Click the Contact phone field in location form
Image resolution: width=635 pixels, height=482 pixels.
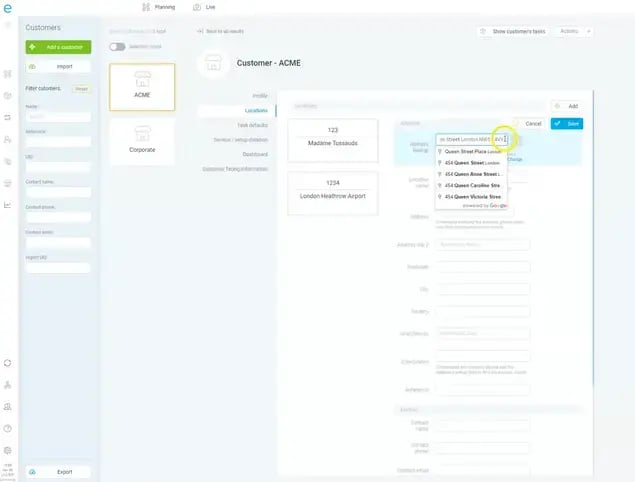[x=483, y=448]
